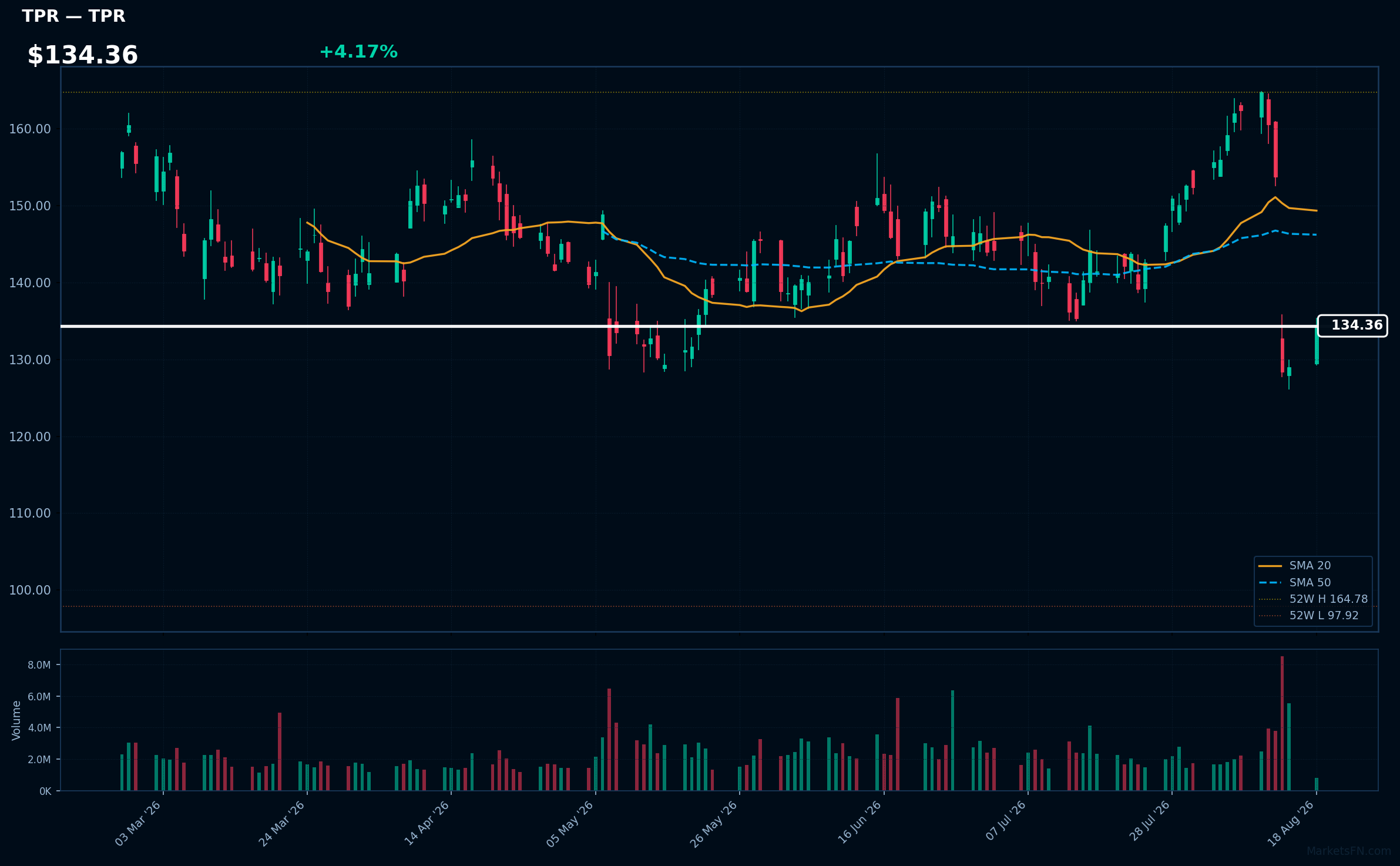Screen dimensions: 1400x866
Task: Select the "16 Jun '26" date label
Action: (x=860, y=823)
